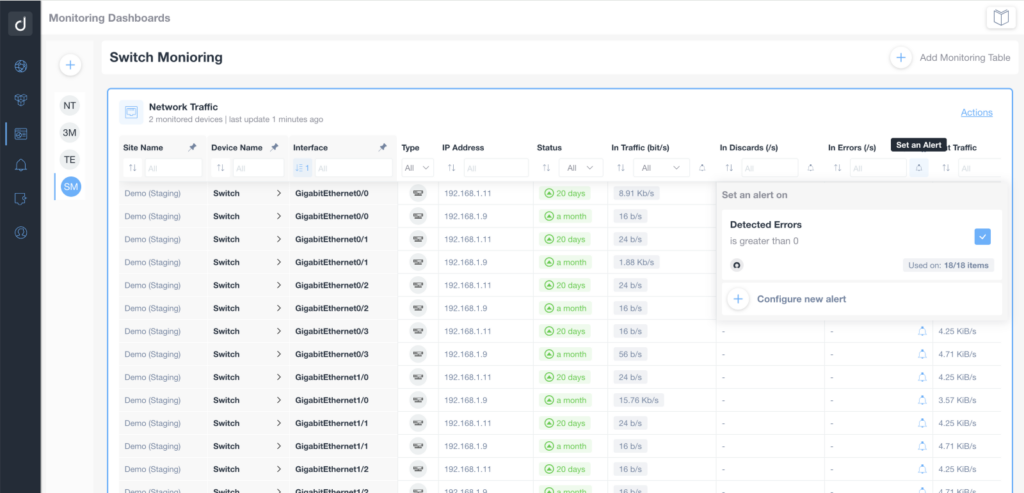Open the globe network icon in the sidebar
This screenshot has width=1024, height=493.
[20, 65]
